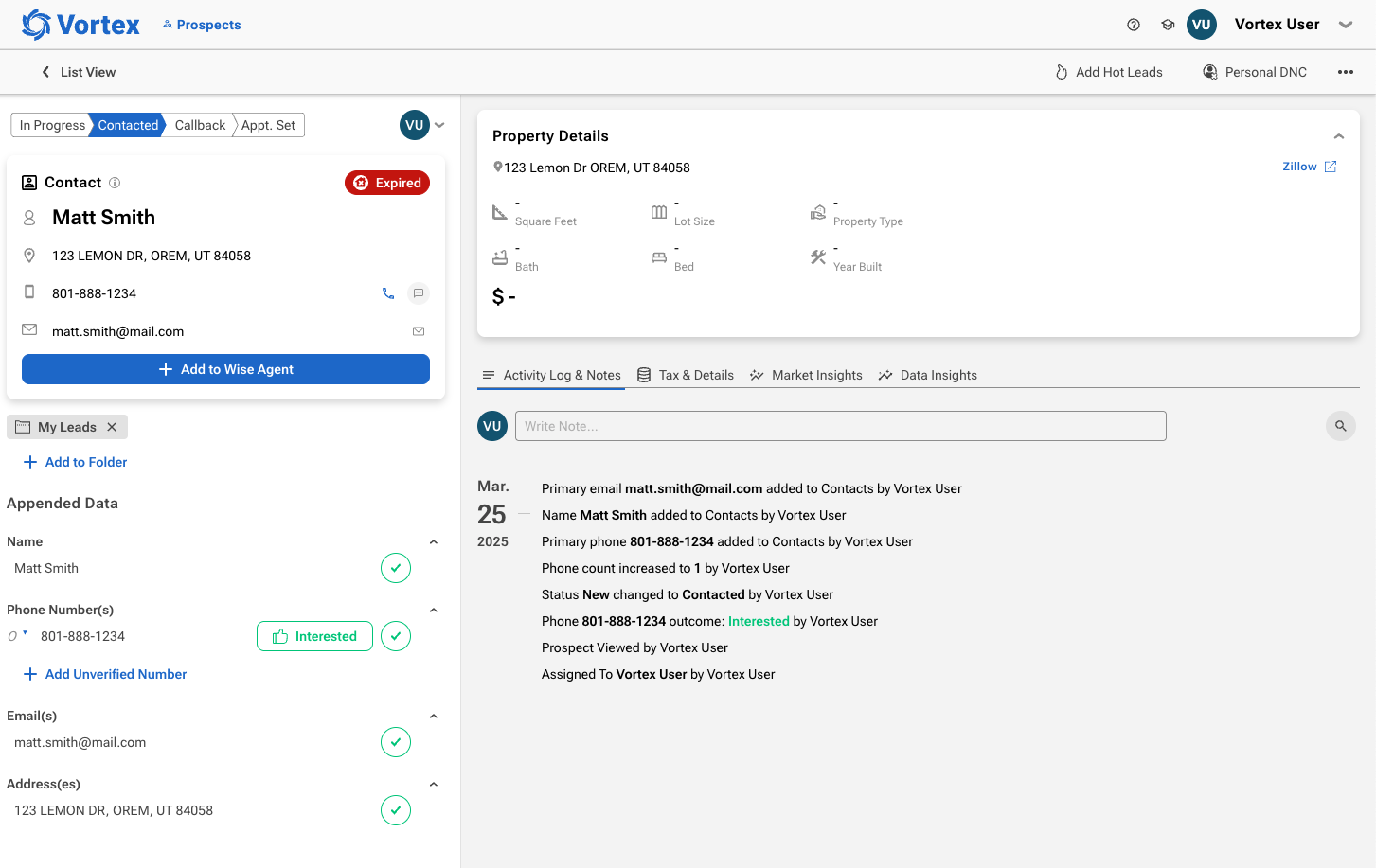Switch to Activity Log & Notes tab
Viewport: 1376px width, 868px height.
551,375
